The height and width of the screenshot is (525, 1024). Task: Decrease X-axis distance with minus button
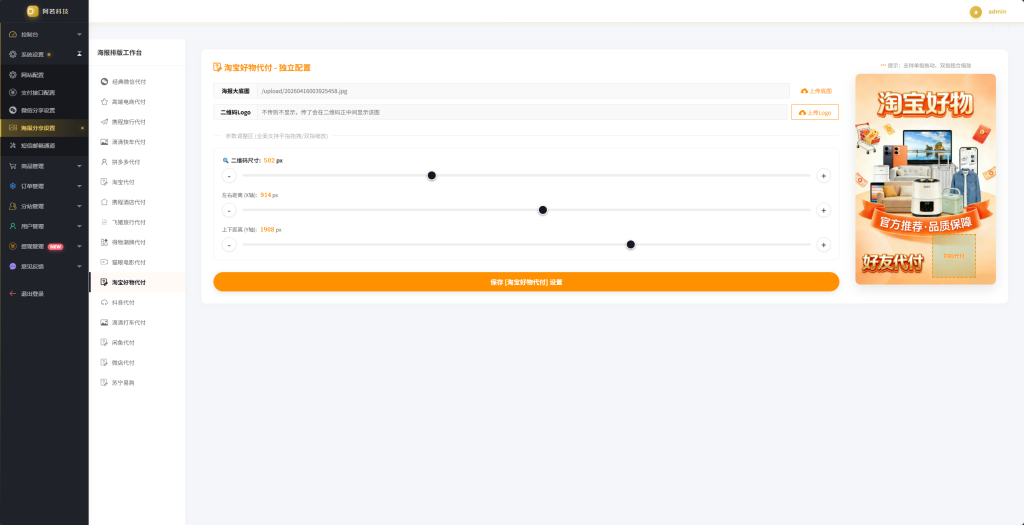pyautogui.click(x=229, y=210)
